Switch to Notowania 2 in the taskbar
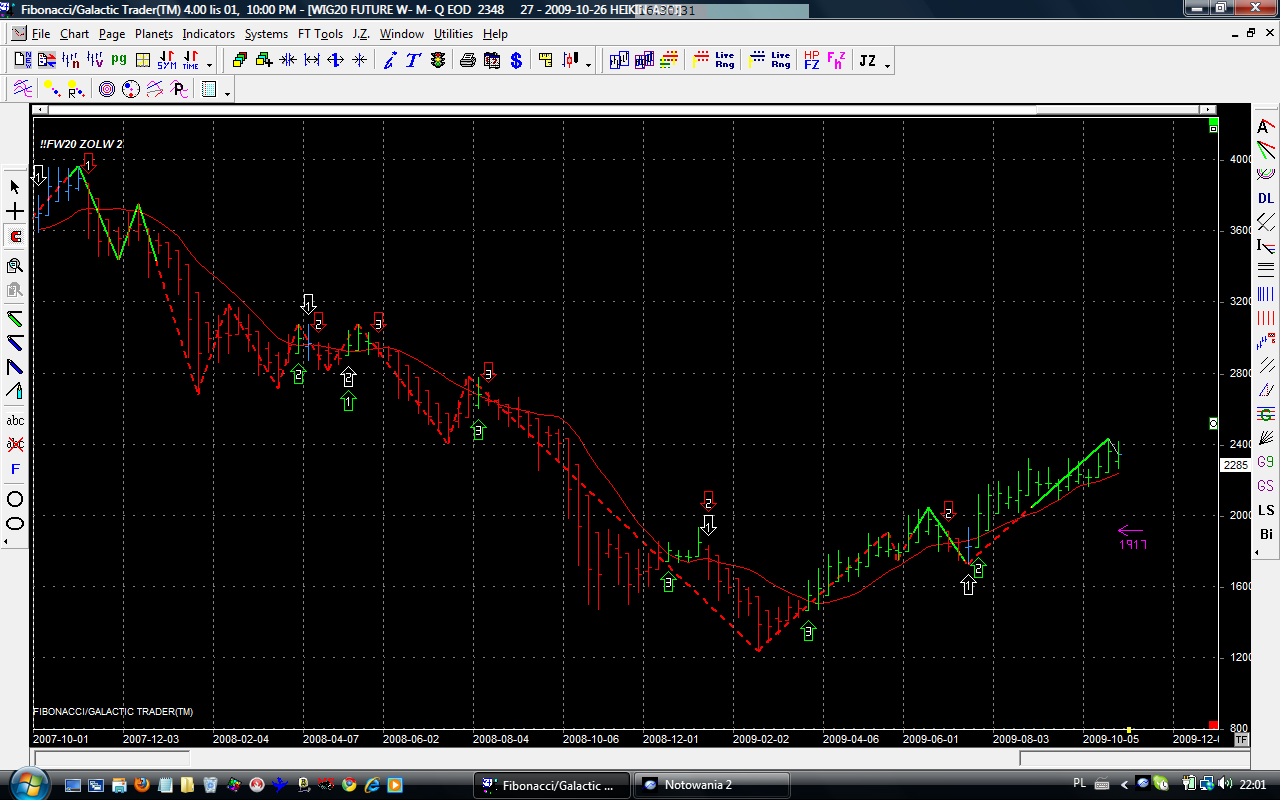Screen dimensions: 1280x800 point(711,785)
